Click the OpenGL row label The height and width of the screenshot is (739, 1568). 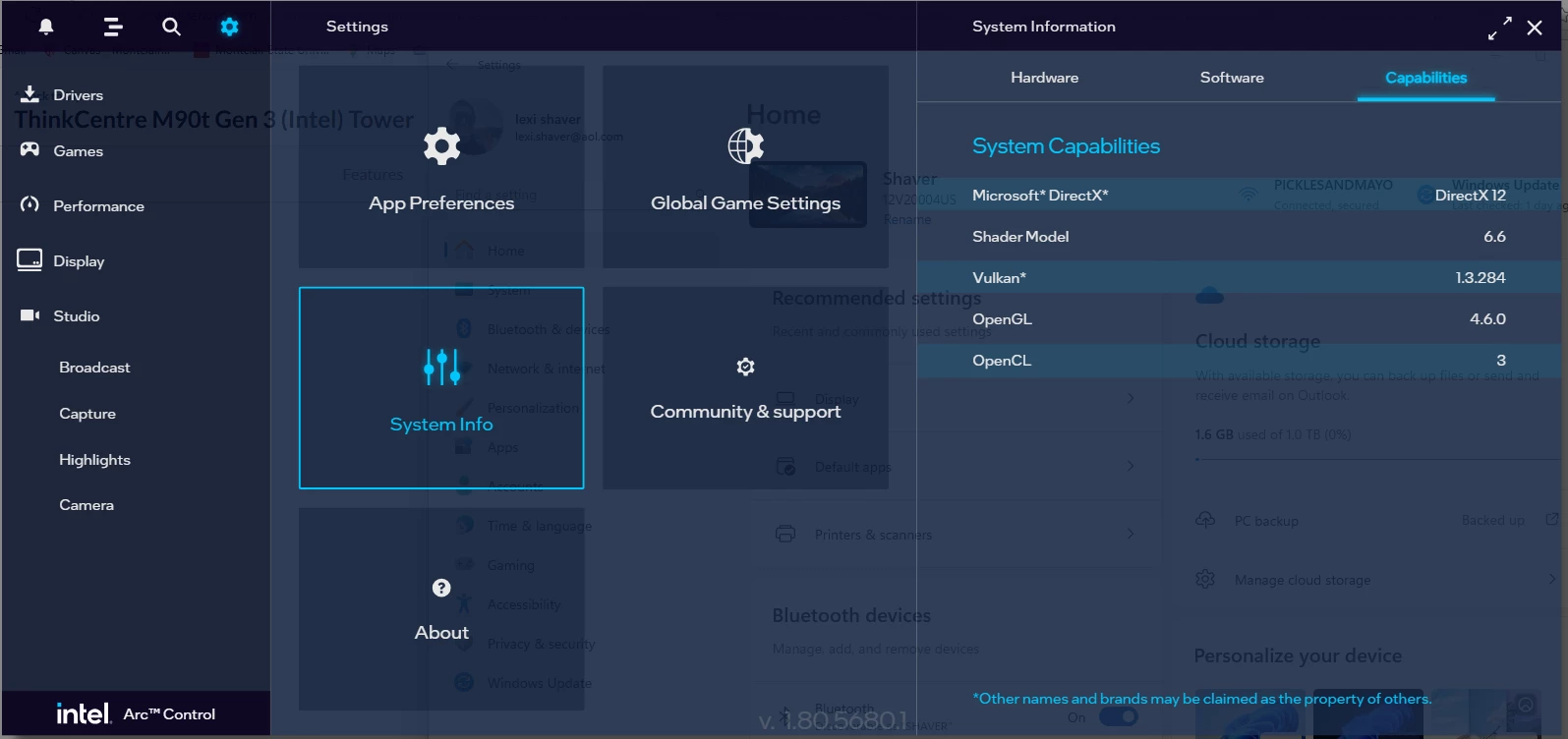(x=1002, y=319)
